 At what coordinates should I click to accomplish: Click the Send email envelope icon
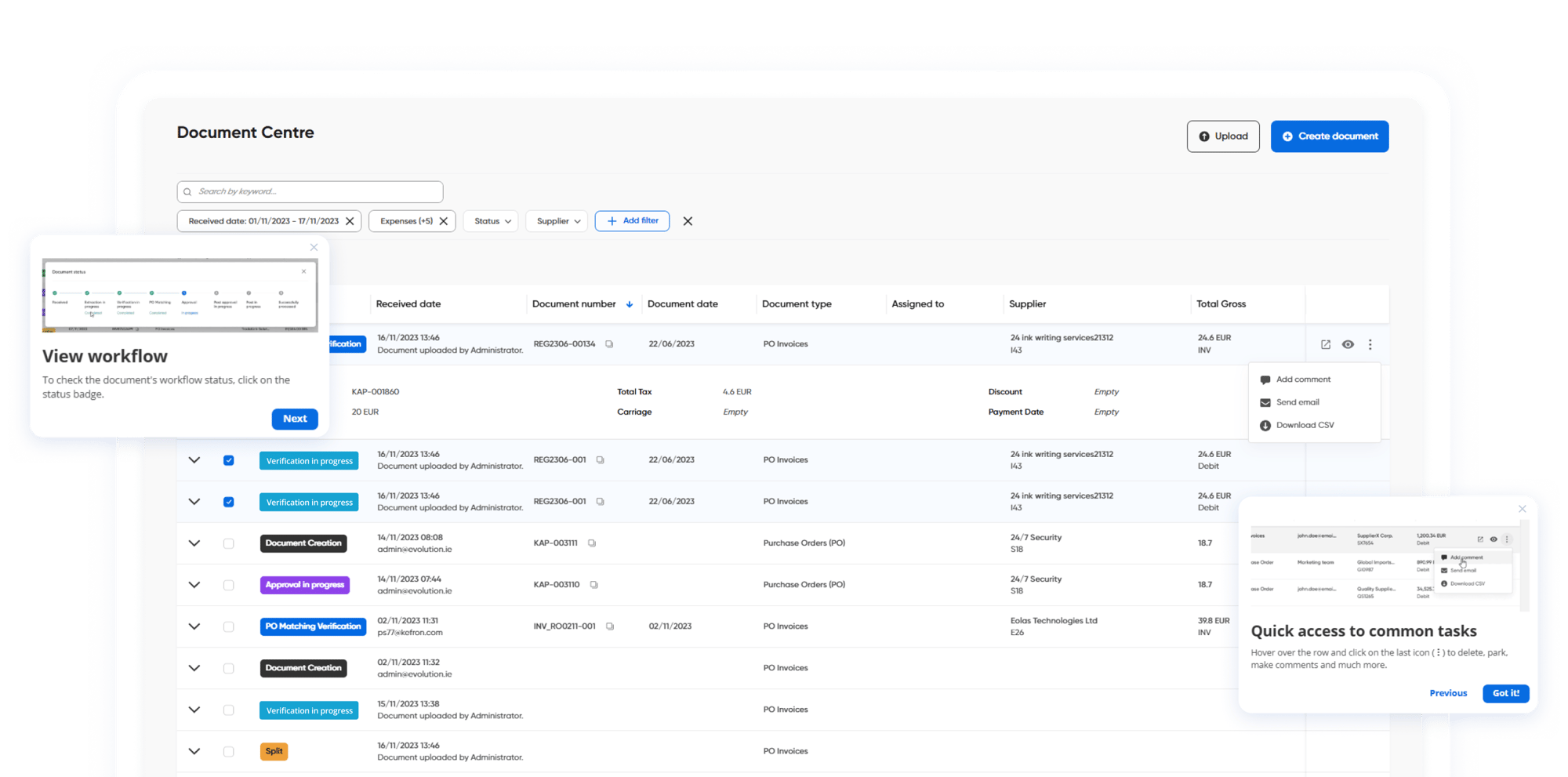[1265, 402]
